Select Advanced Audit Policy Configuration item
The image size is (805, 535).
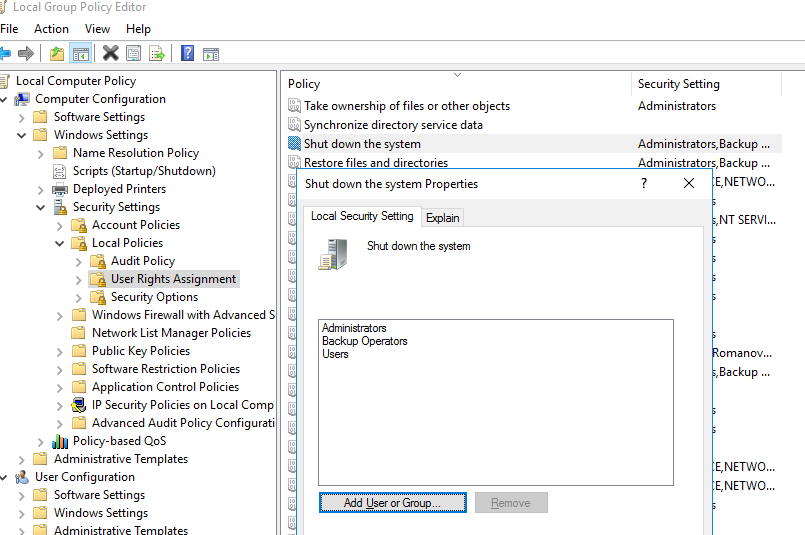click(x=183, y=423)
